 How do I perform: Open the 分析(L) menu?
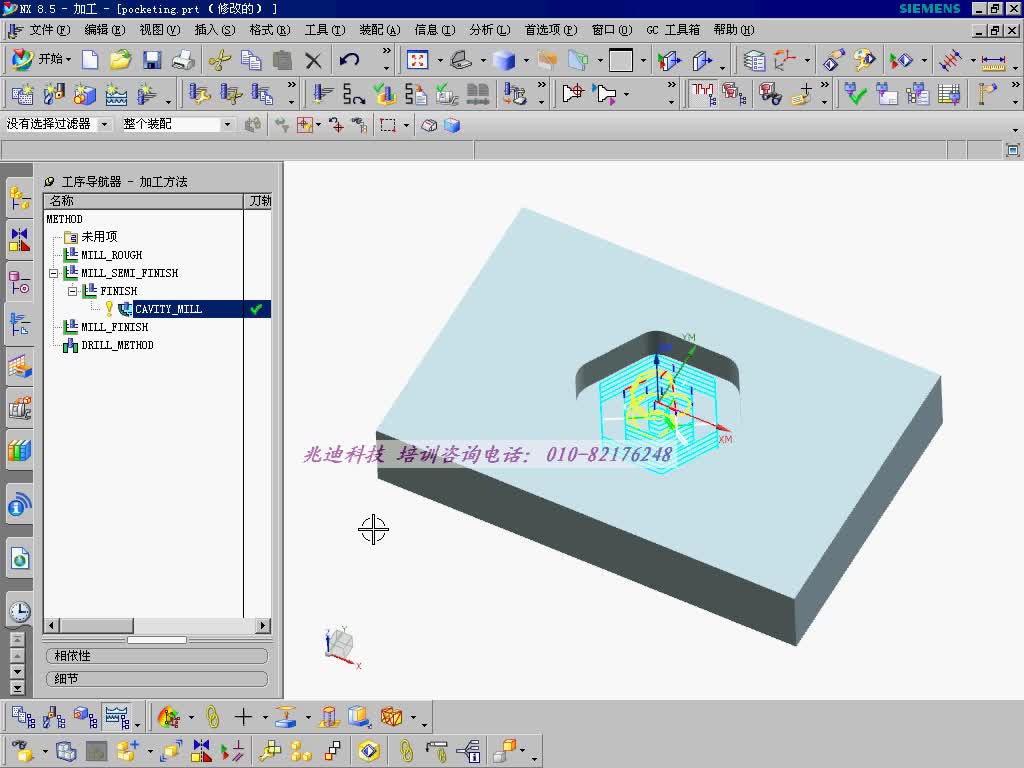tap(490, 30)
